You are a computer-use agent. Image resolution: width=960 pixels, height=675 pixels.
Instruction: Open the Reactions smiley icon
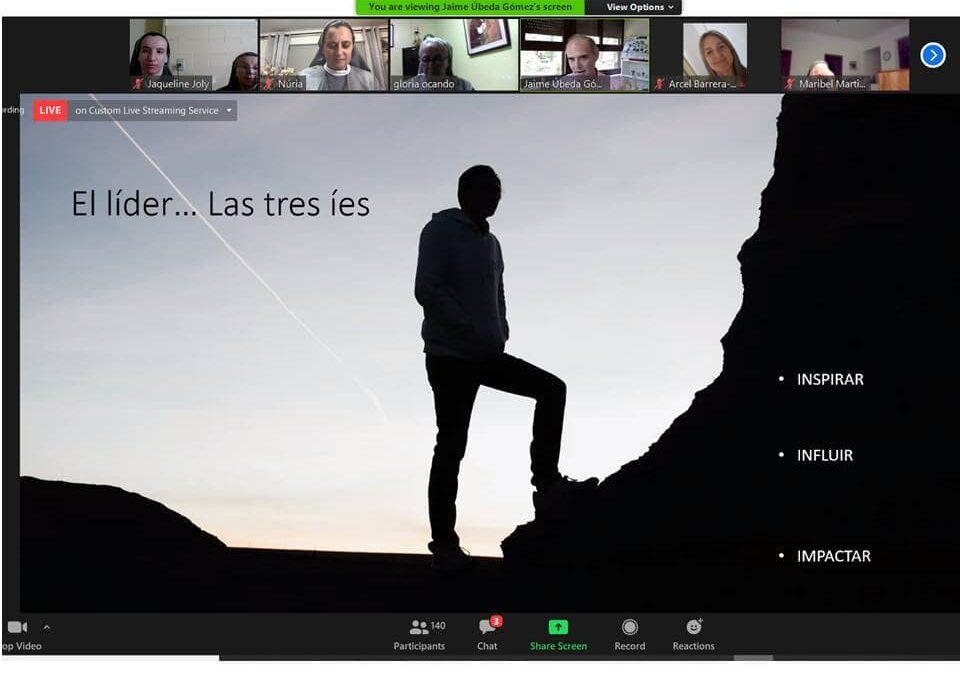(694, 626)
